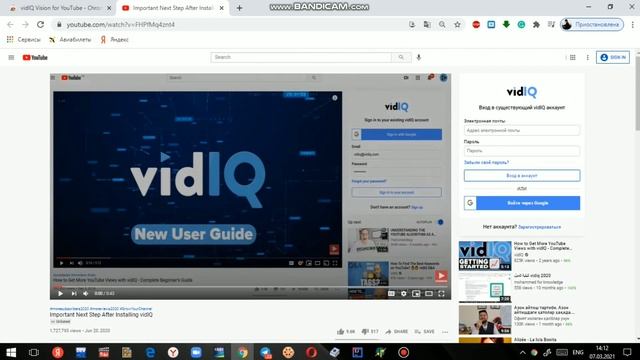Viewport: 640px width, 360px height.
Task: Play the video with the player's play button
Action: 60,293
